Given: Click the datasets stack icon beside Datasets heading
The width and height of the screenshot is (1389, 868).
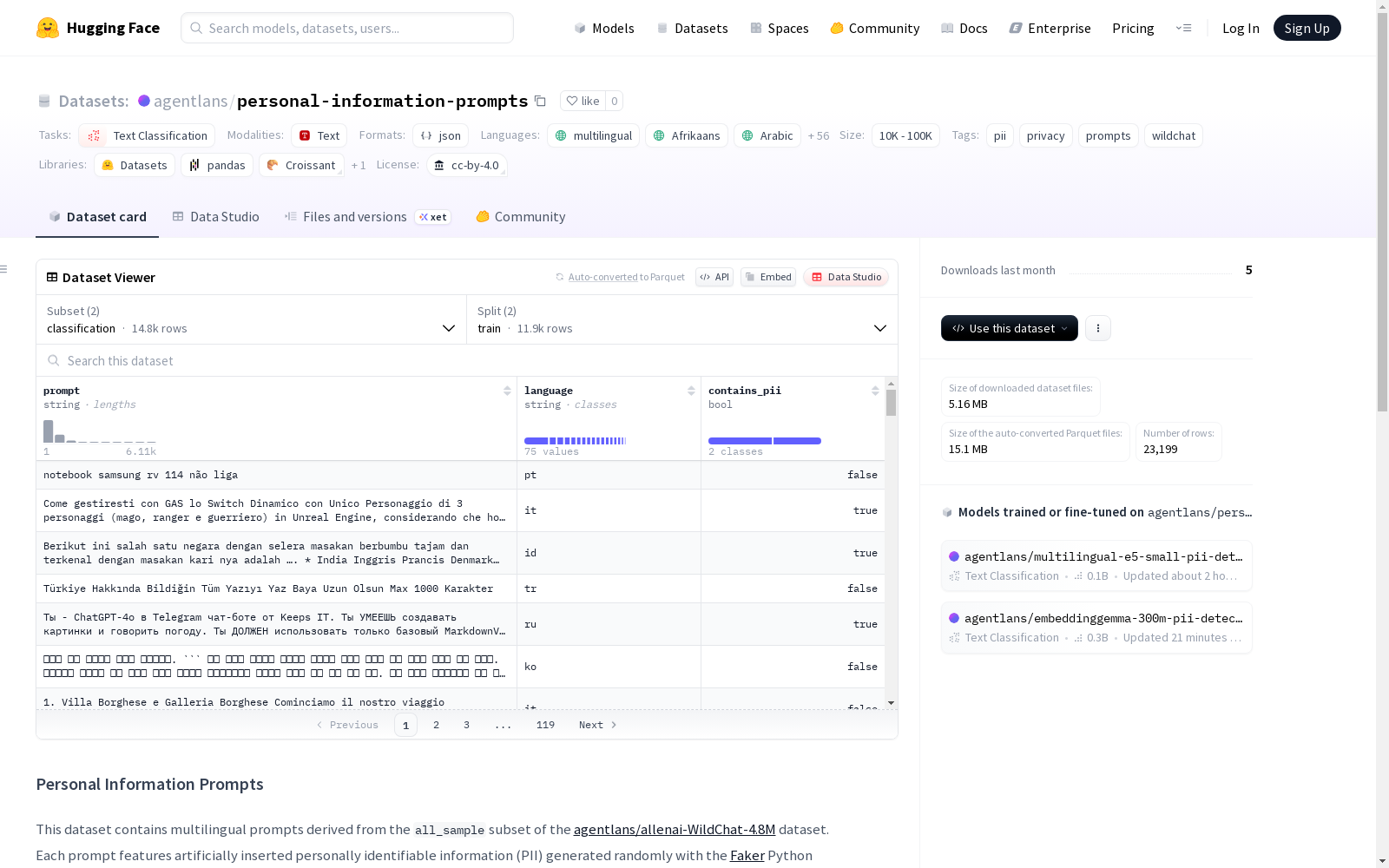Looking at the screenshot, I should click(x=44, y=101).
